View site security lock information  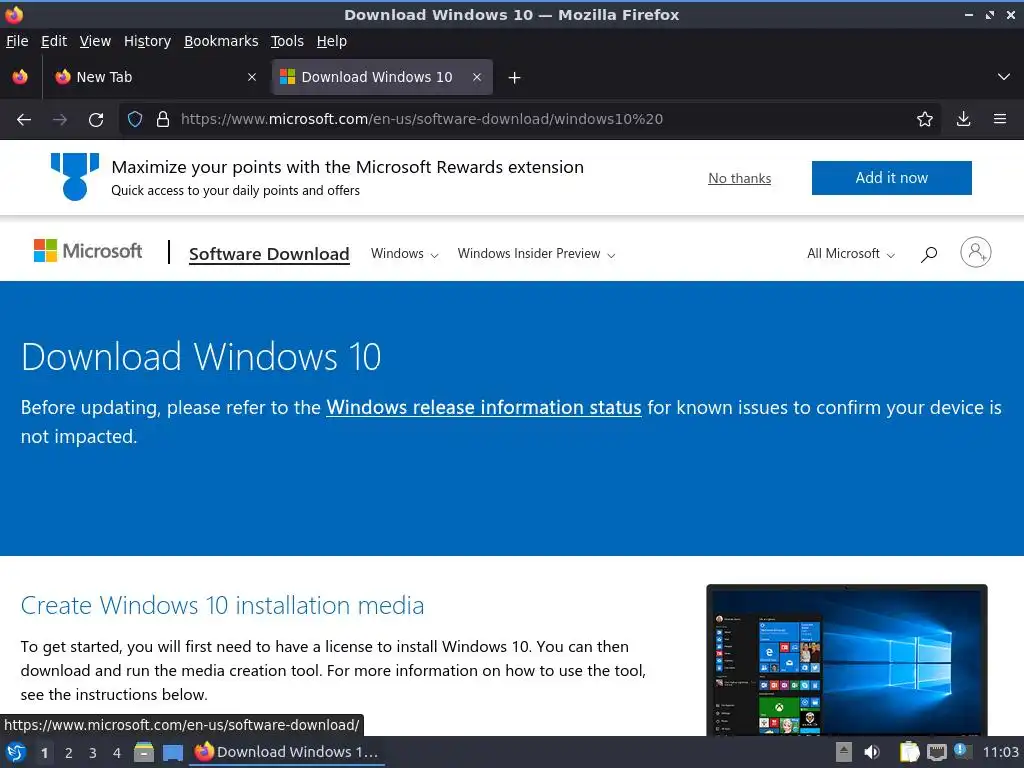click(163, 119)
